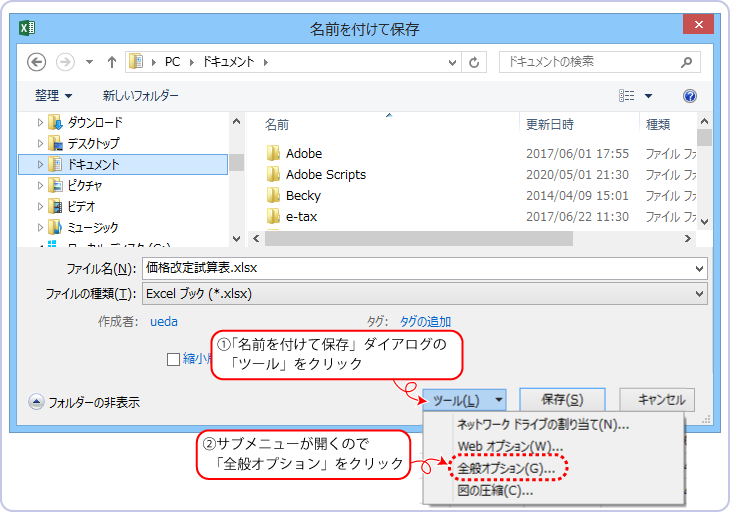Click file list vertical scroll up arrow
The width and height of the screenshot is (730, 512).
704,121
